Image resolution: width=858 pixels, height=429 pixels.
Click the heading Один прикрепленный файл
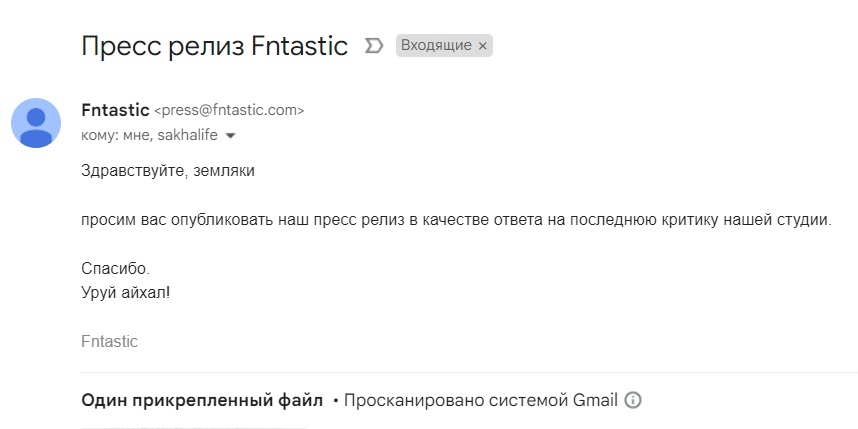pyautogui.click(x=202, y=400)
